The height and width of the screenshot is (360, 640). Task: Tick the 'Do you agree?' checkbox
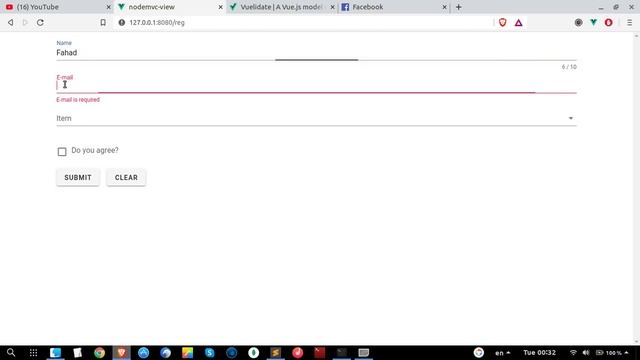click(x=62, y=151)
